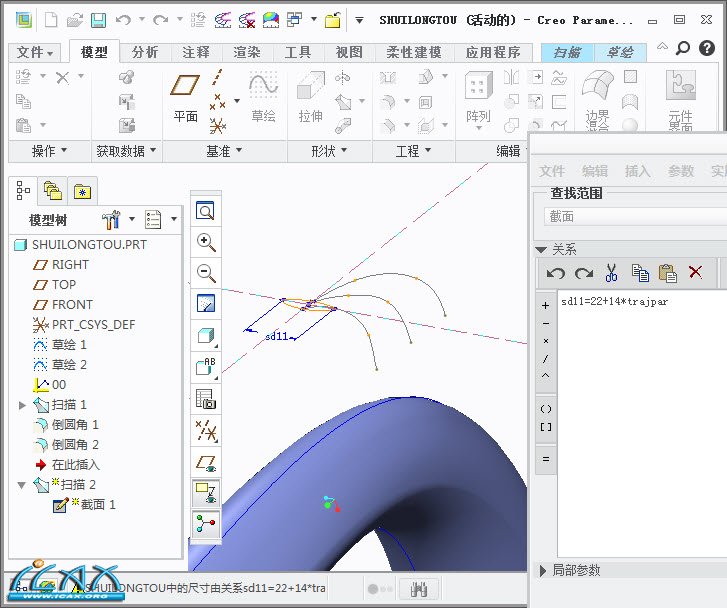727x608 pixels.
Task: Click the zoom in magnifier icon
Action: 206,242
